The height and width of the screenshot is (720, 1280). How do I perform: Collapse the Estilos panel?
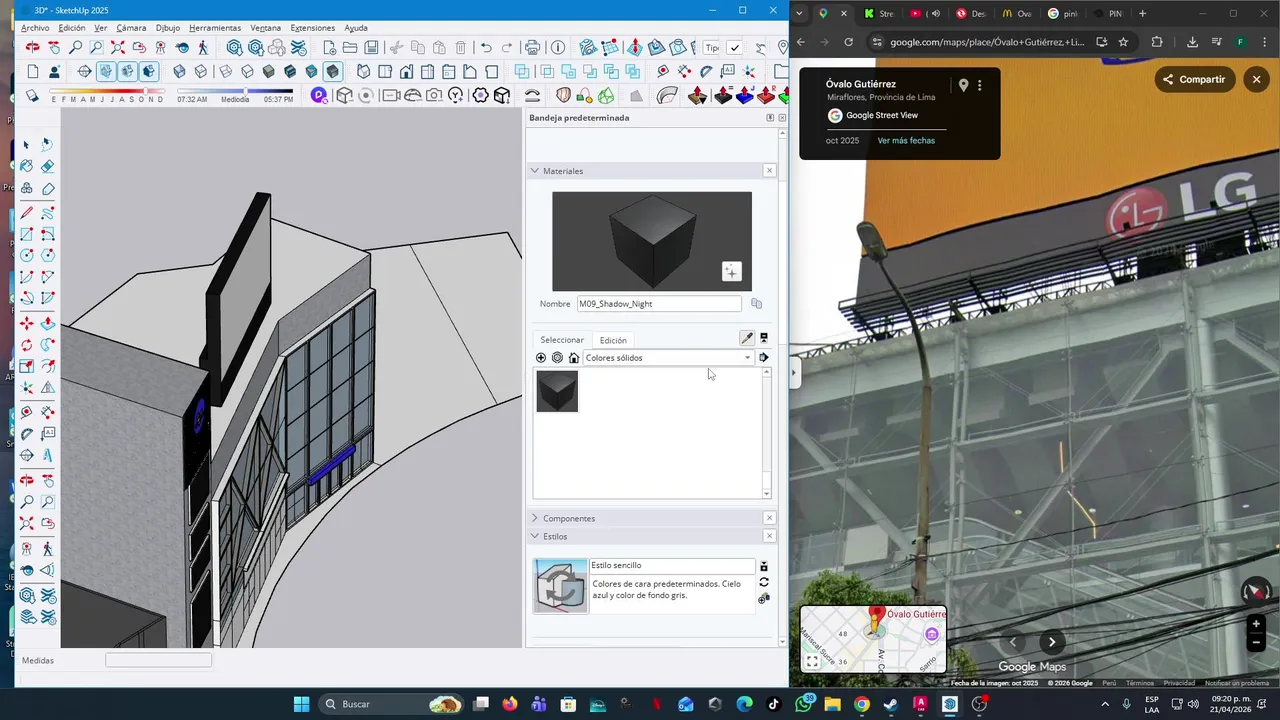535,536
